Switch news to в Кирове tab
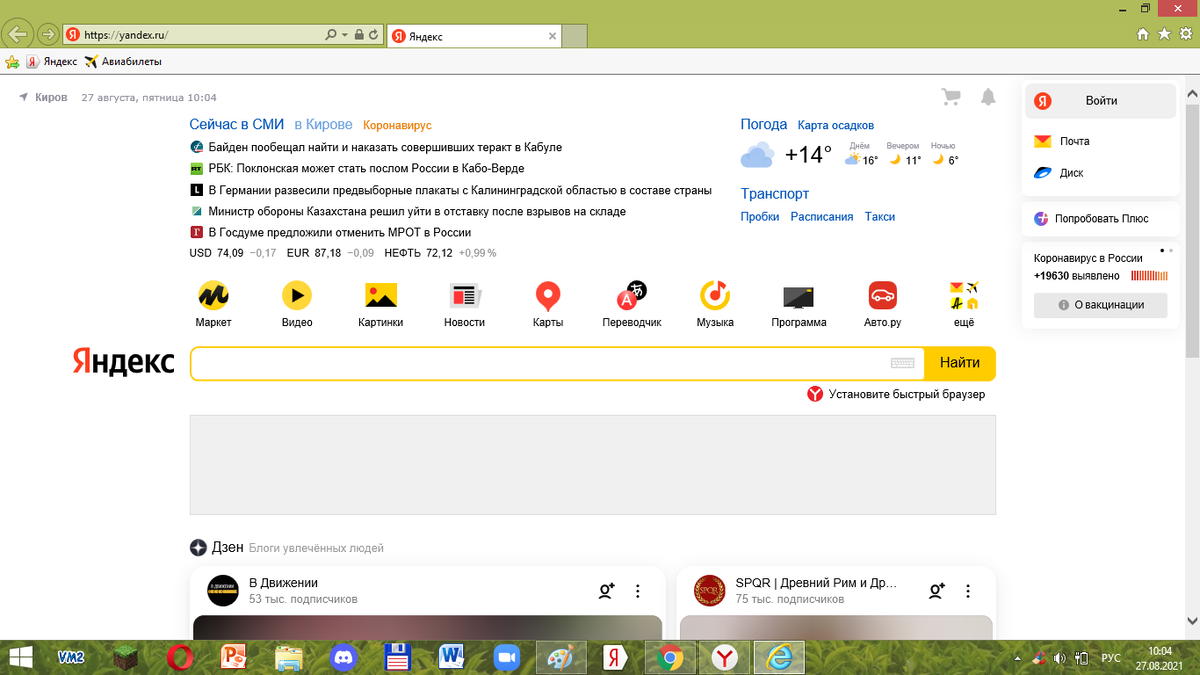Viewport: 1200px width, 675px height. (323, 125)
